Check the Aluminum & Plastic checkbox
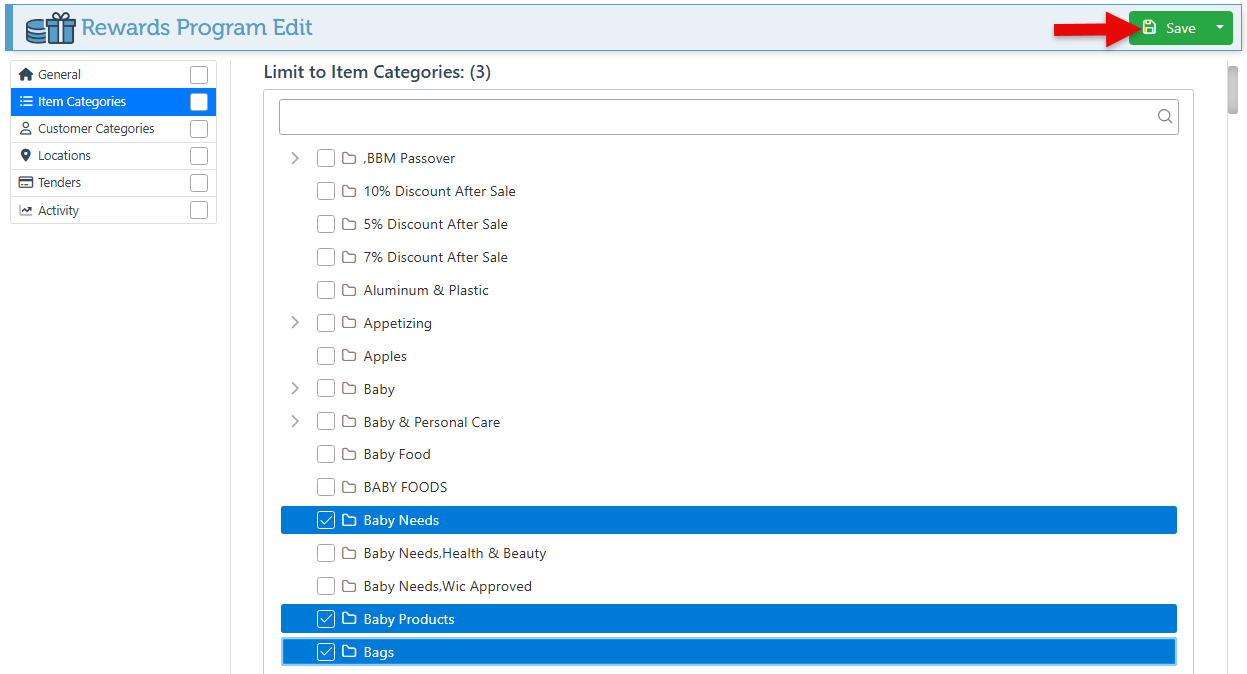 (326, 290)
